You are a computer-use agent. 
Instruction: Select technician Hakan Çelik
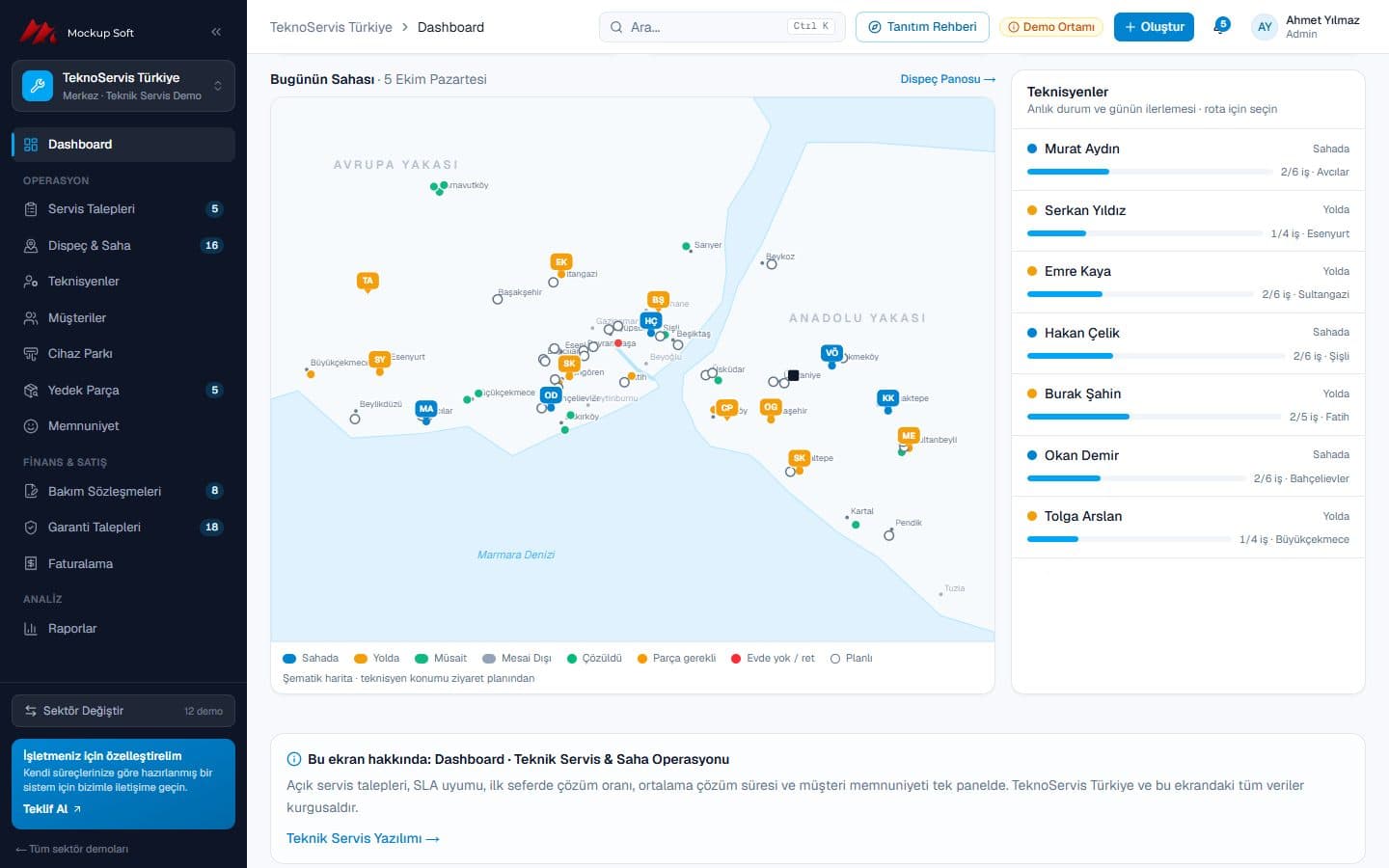pyautogui.click(x=1188, y=343)
